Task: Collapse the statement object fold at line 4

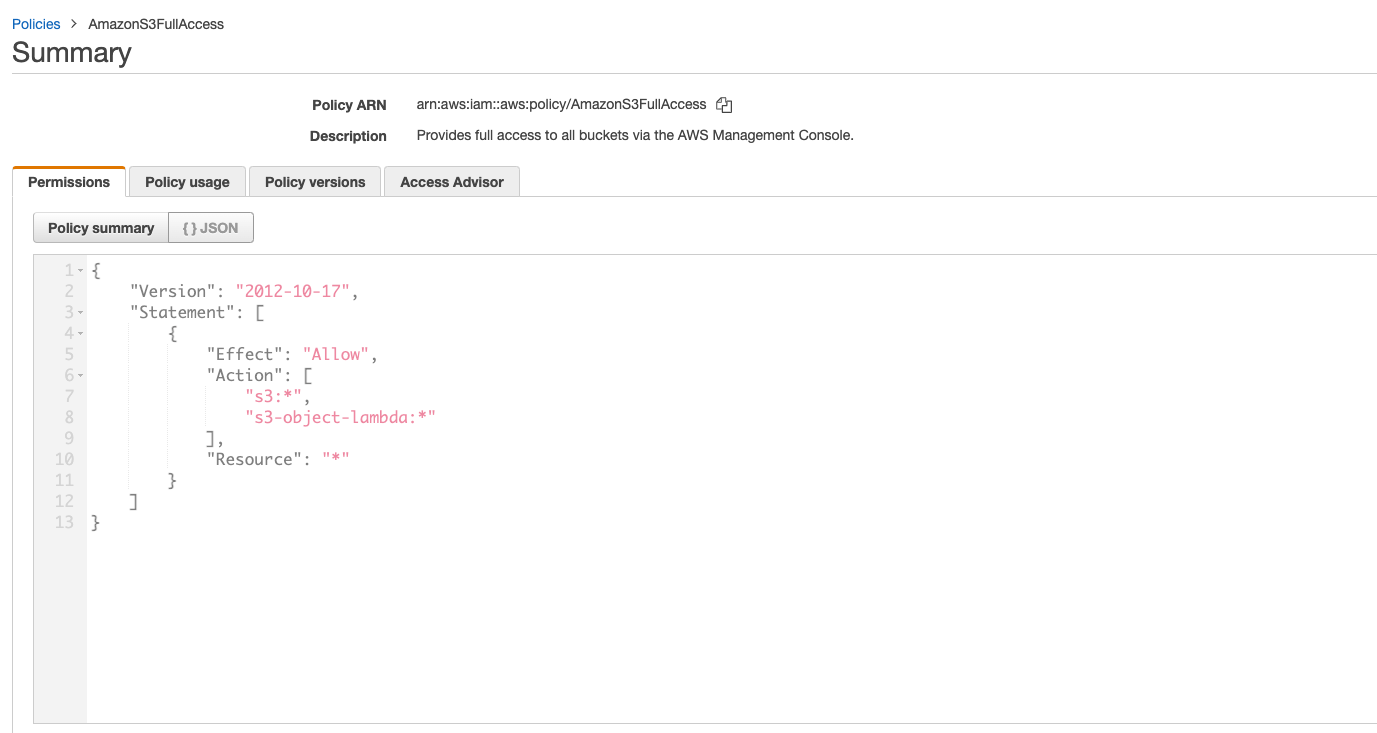Action: (x=80, y=334)
